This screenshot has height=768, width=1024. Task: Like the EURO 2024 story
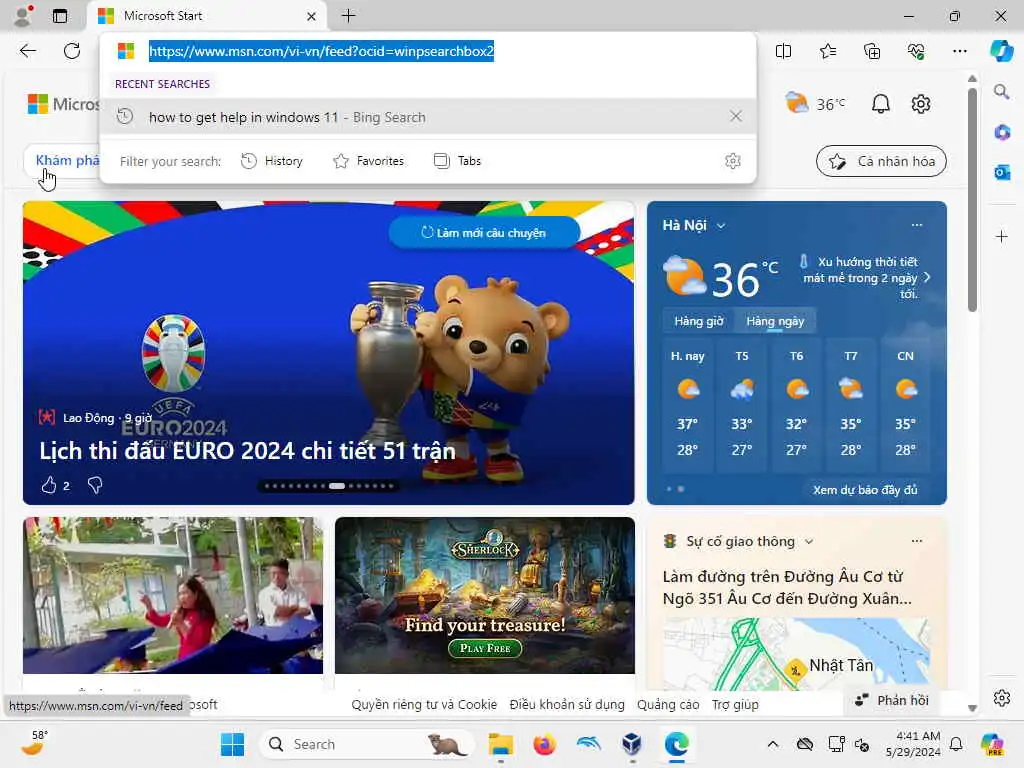click(x=49, y=485)
